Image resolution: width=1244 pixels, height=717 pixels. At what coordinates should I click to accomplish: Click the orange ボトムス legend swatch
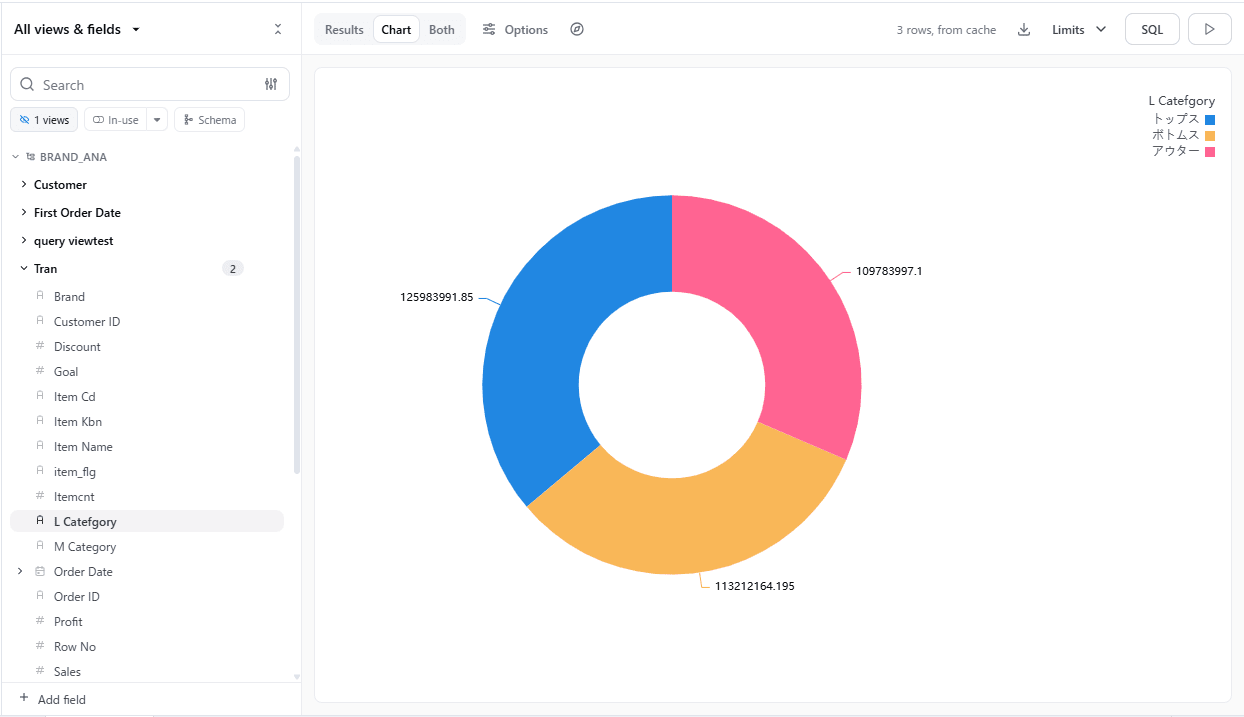[x=1210, y=136]
